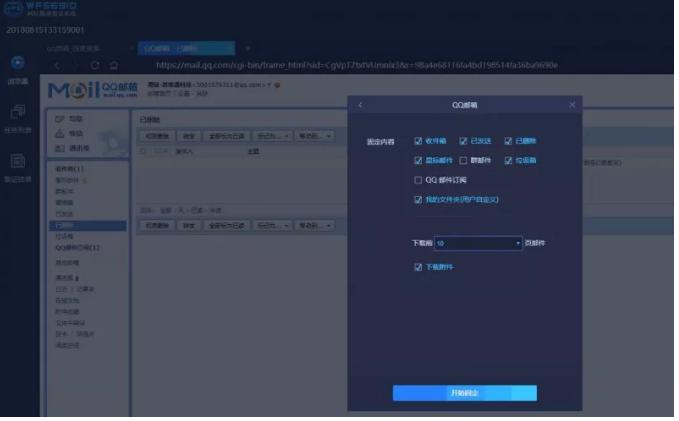Enable the QQ 邮件订阅 checkbox
The image size is (679, 421).
pyautogui.click(x=418, y=180)
